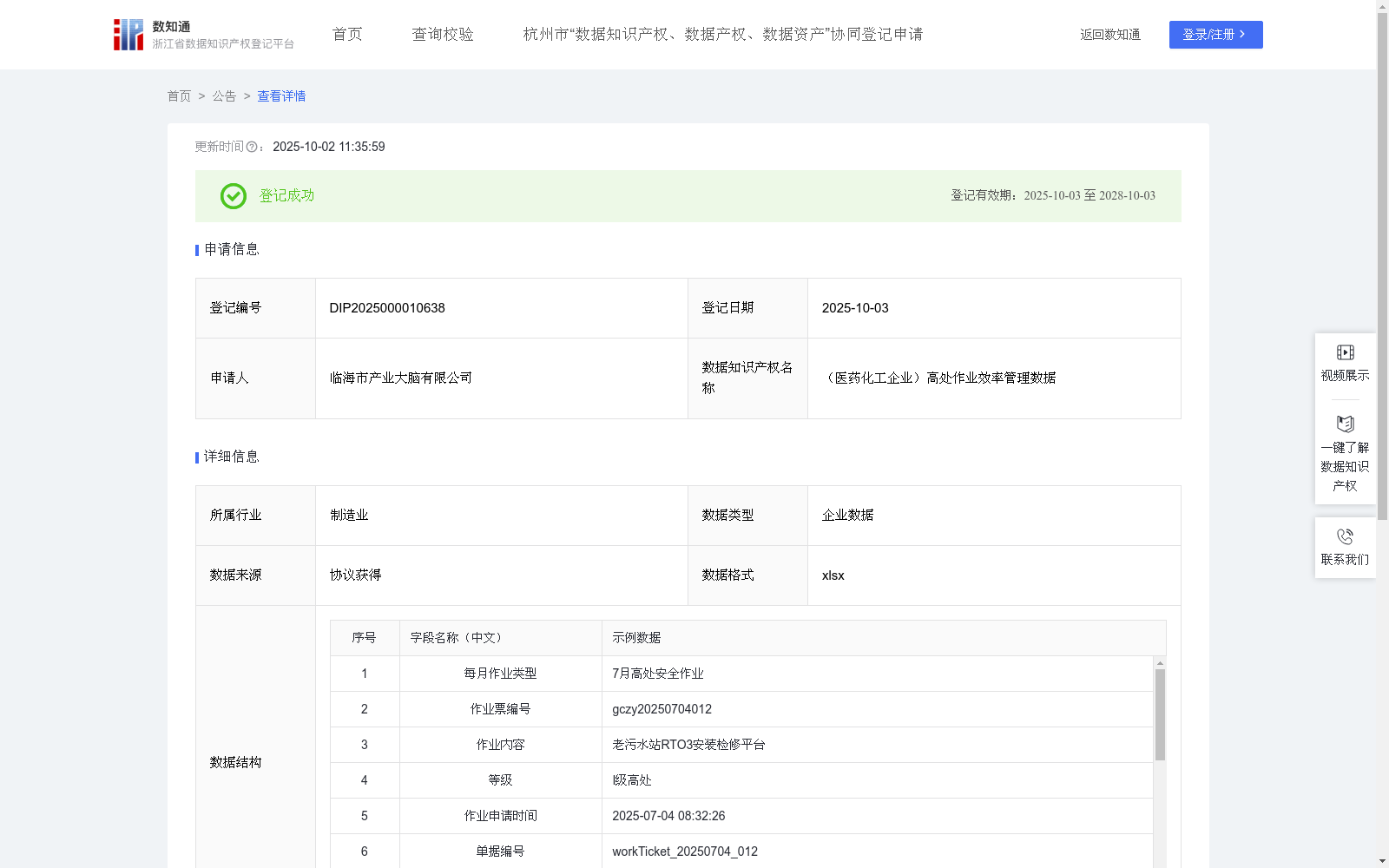Click the 登记有效期 date range text
1389x868 pixels.
(1053, 196)
